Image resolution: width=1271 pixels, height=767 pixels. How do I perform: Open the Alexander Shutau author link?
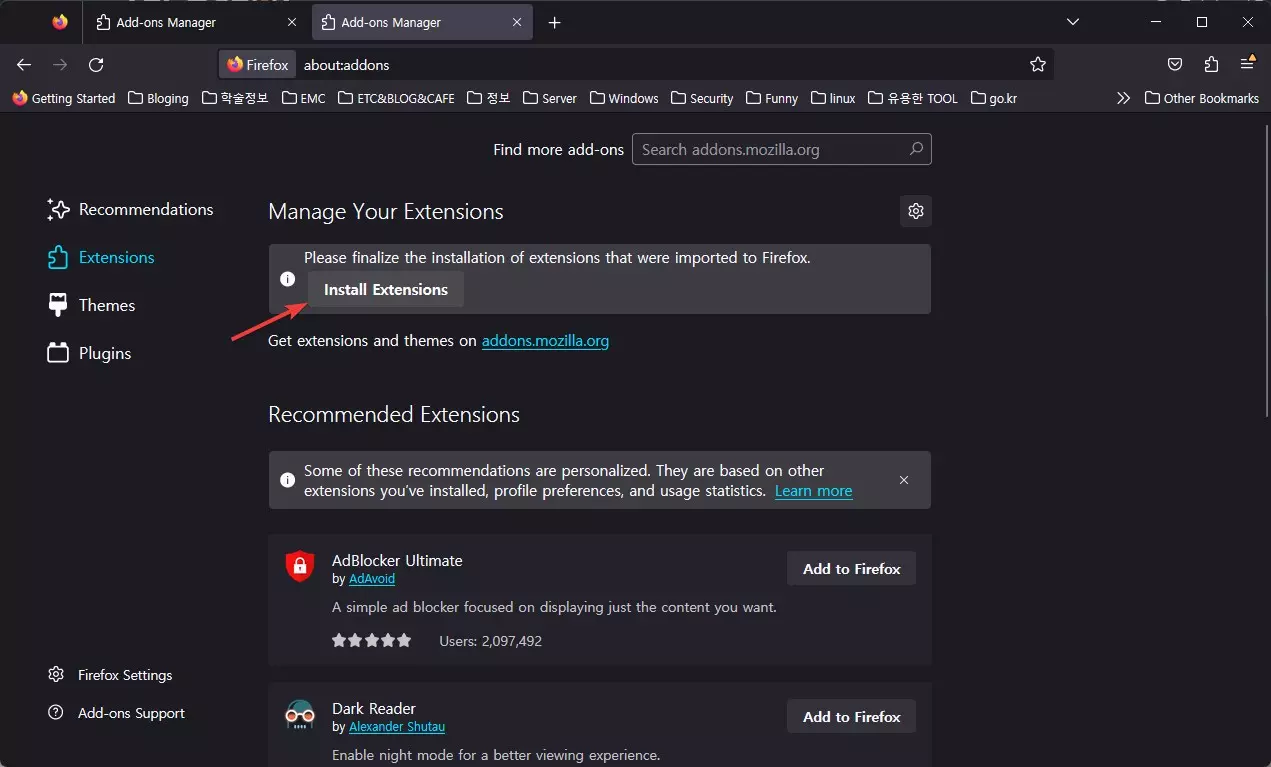397,727
